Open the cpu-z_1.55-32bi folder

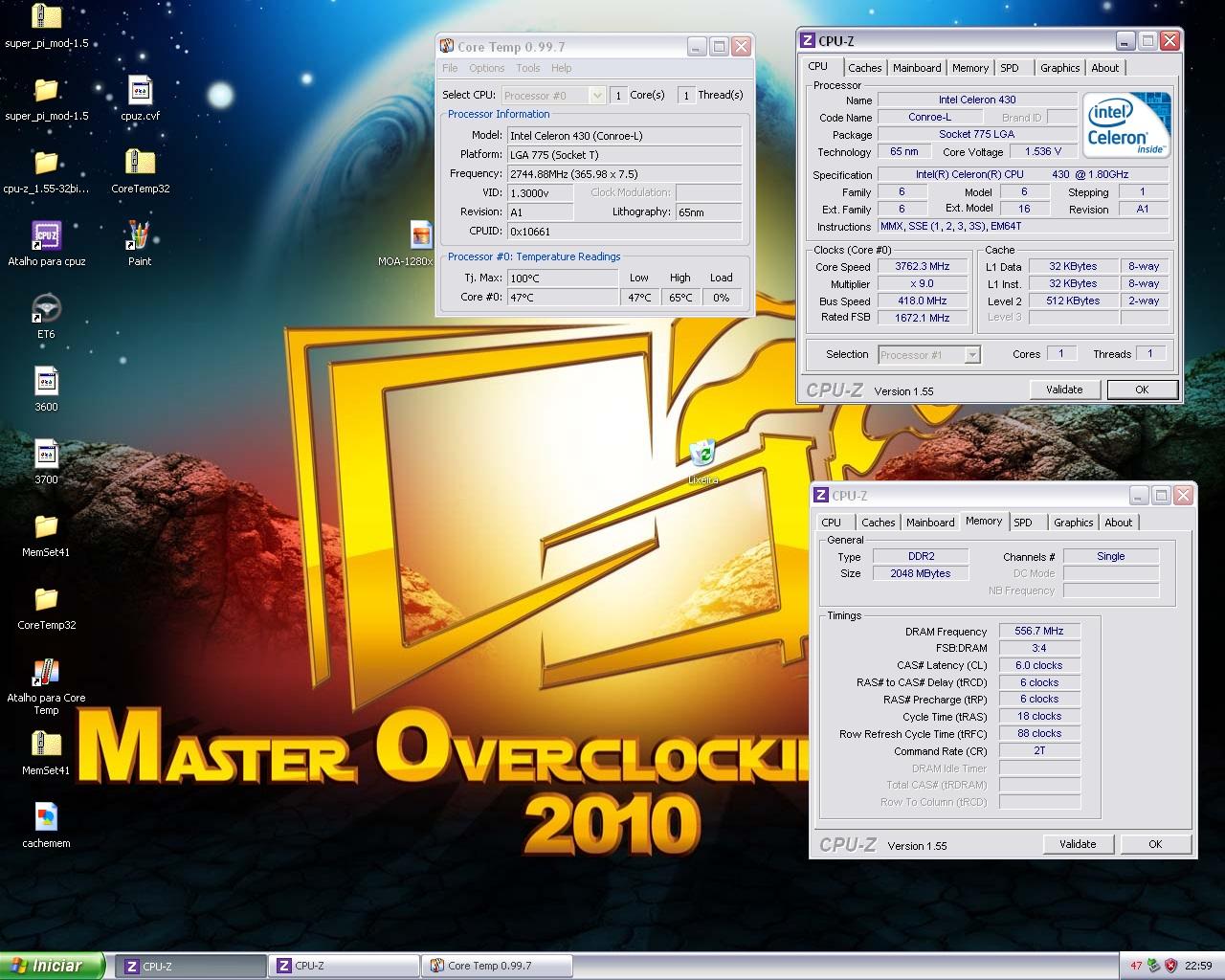pos(46,163)
